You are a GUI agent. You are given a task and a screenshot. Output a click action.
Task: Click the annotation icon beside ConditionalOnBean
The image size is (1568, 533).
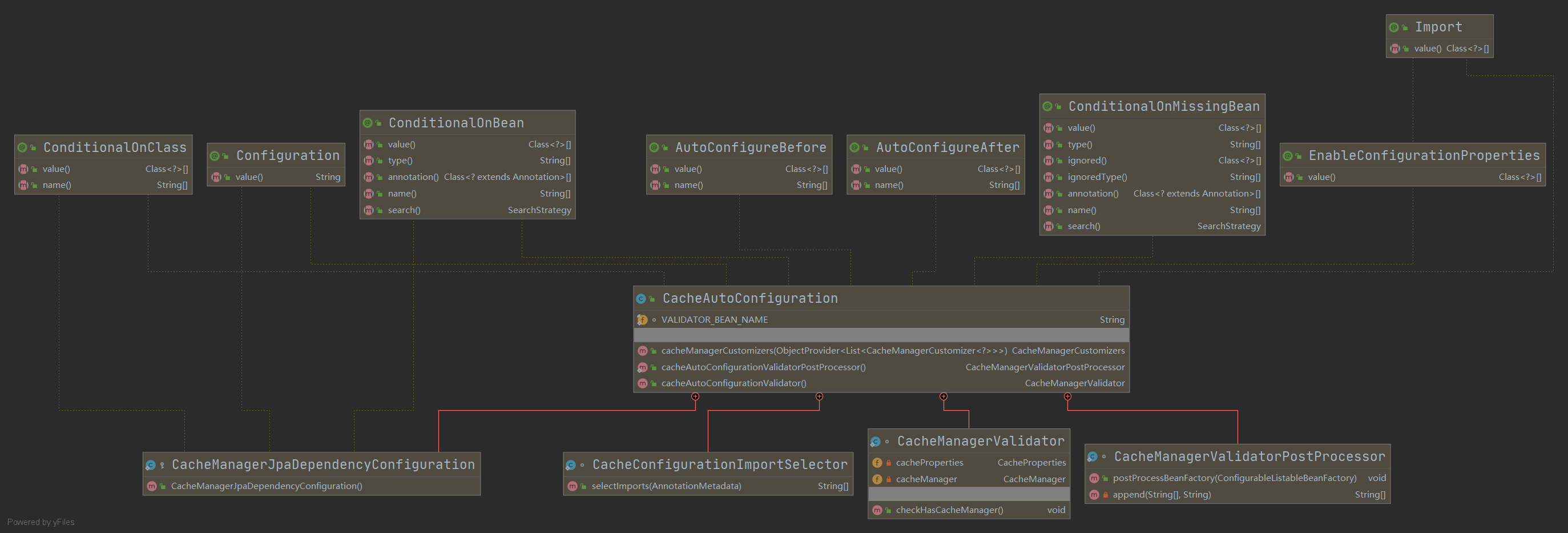click(x=368, y=123)
